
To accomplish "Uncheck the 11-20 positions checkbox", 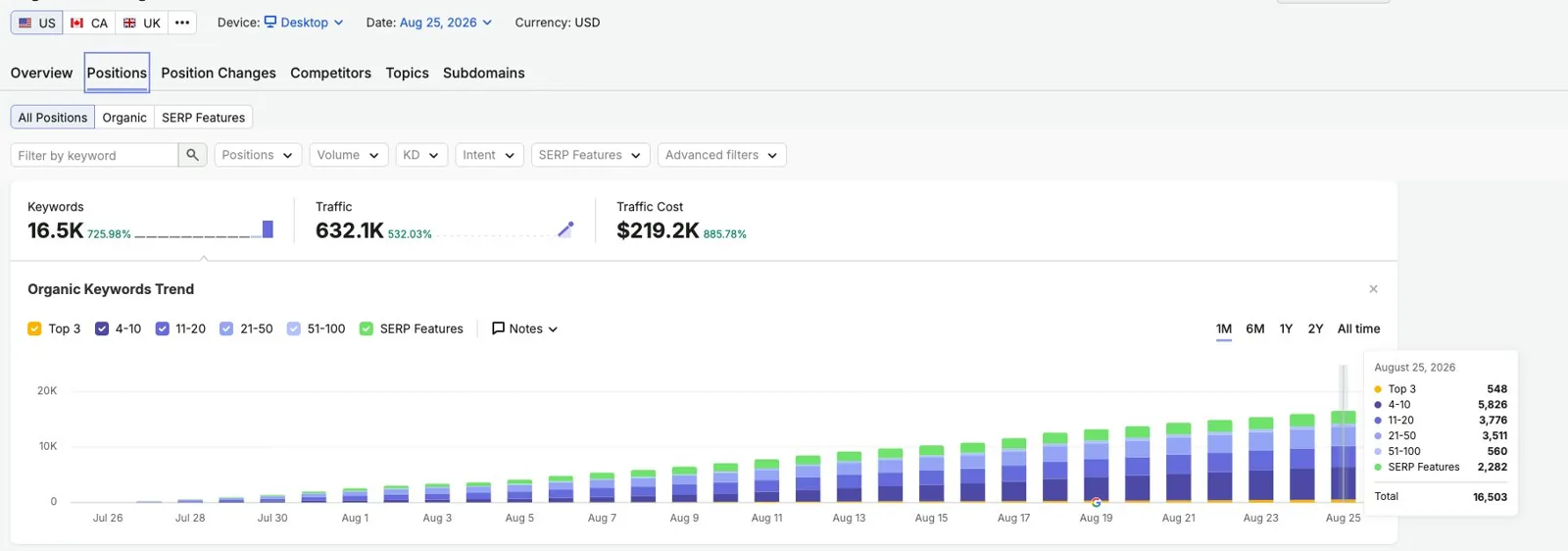I will point(163,328).
